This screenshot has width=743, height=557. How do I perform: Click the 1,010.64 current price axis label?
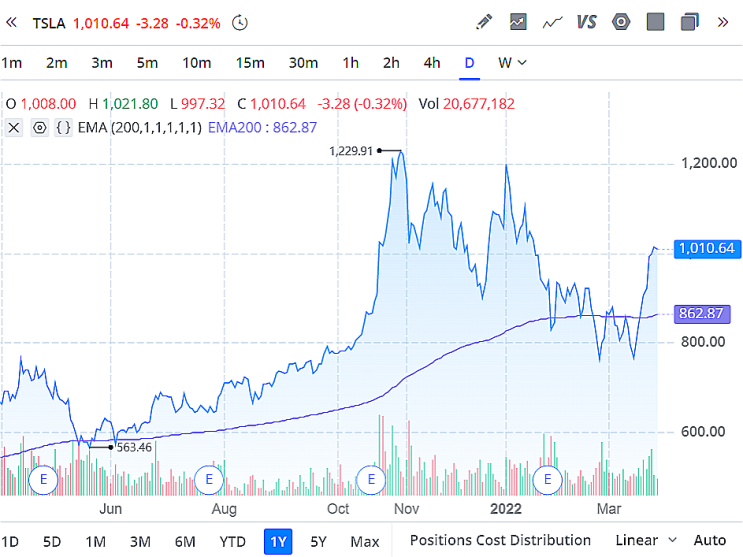coord(707,248)
